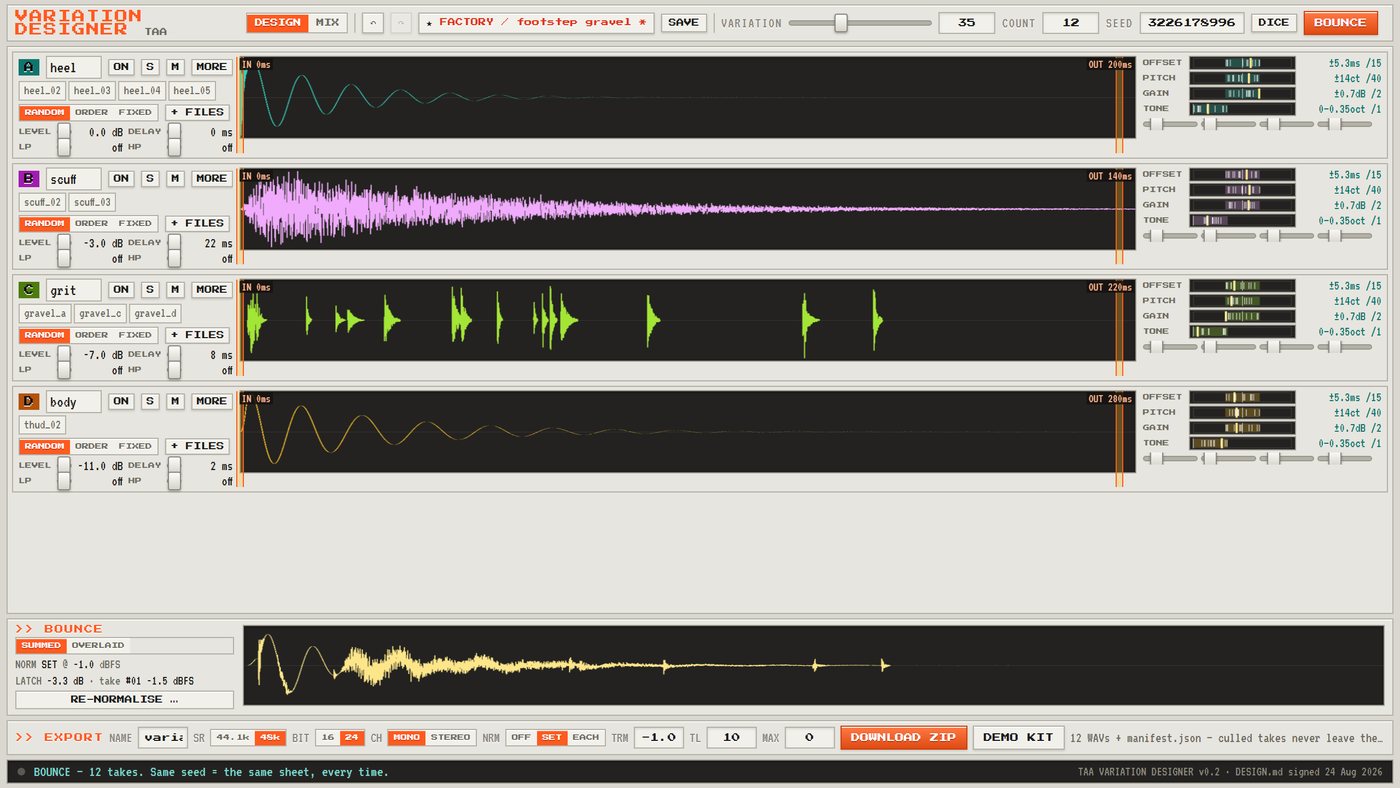The height and width of the screenshot is (788, 1400).
Task: Click the orange D badge on body layer
Action: coord(30,401)
